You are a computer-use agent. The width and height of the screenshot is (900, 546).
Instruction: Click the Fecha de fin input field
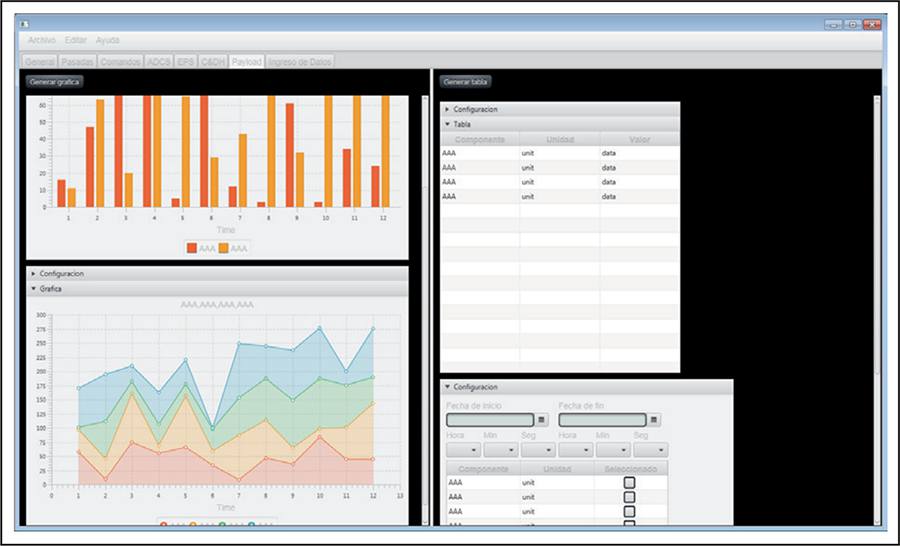click(602, 420)
